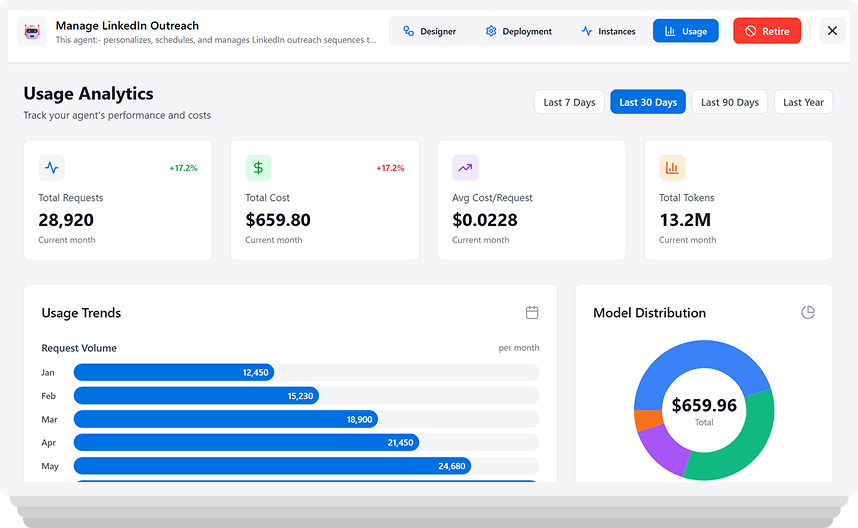This screenshot has width=858, height=528.
Task: Choose the Last Year time range
Action: coord(803,102)
